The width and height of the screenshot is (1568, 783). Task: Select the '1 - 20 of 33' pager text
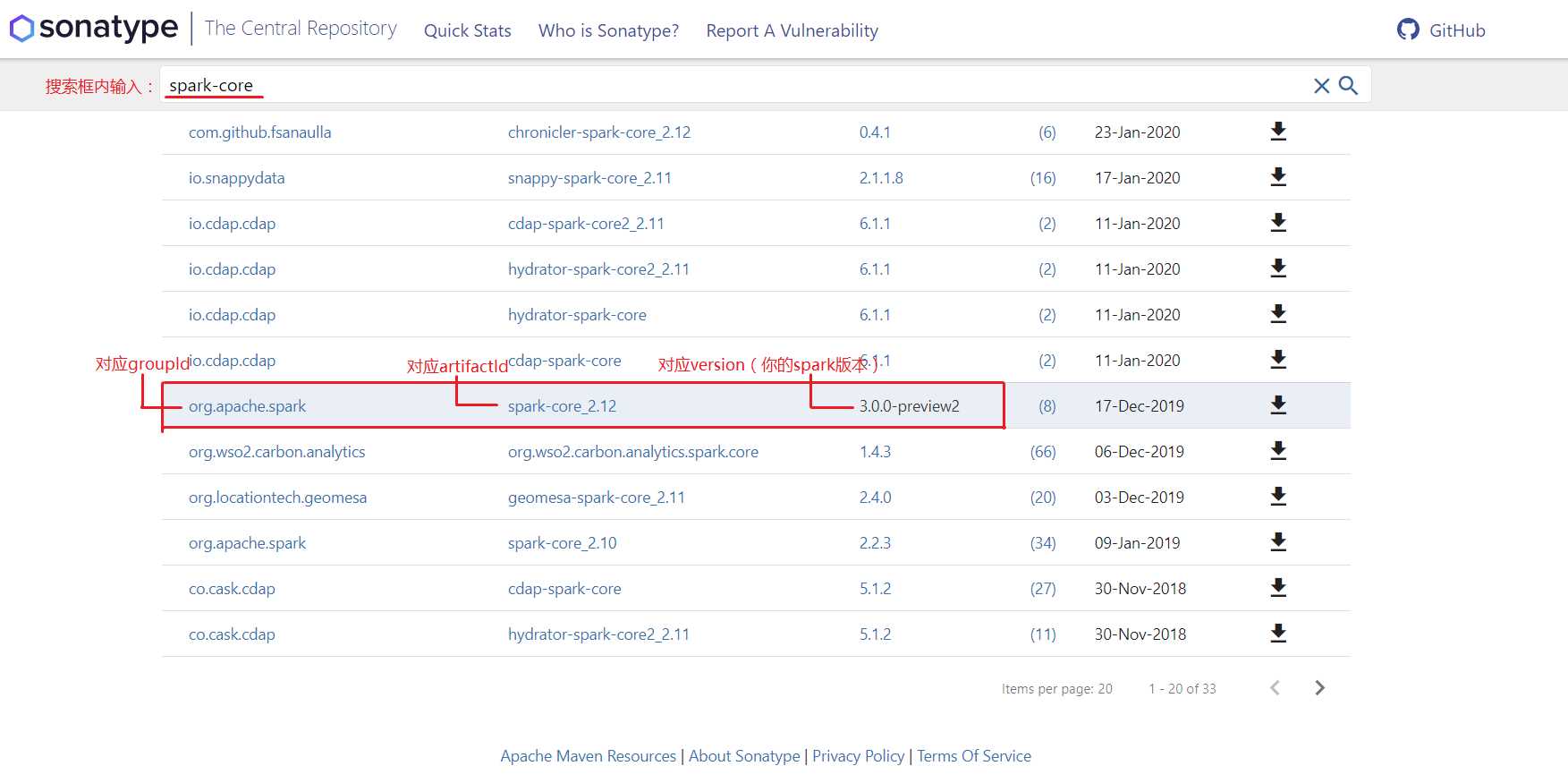1182,688
